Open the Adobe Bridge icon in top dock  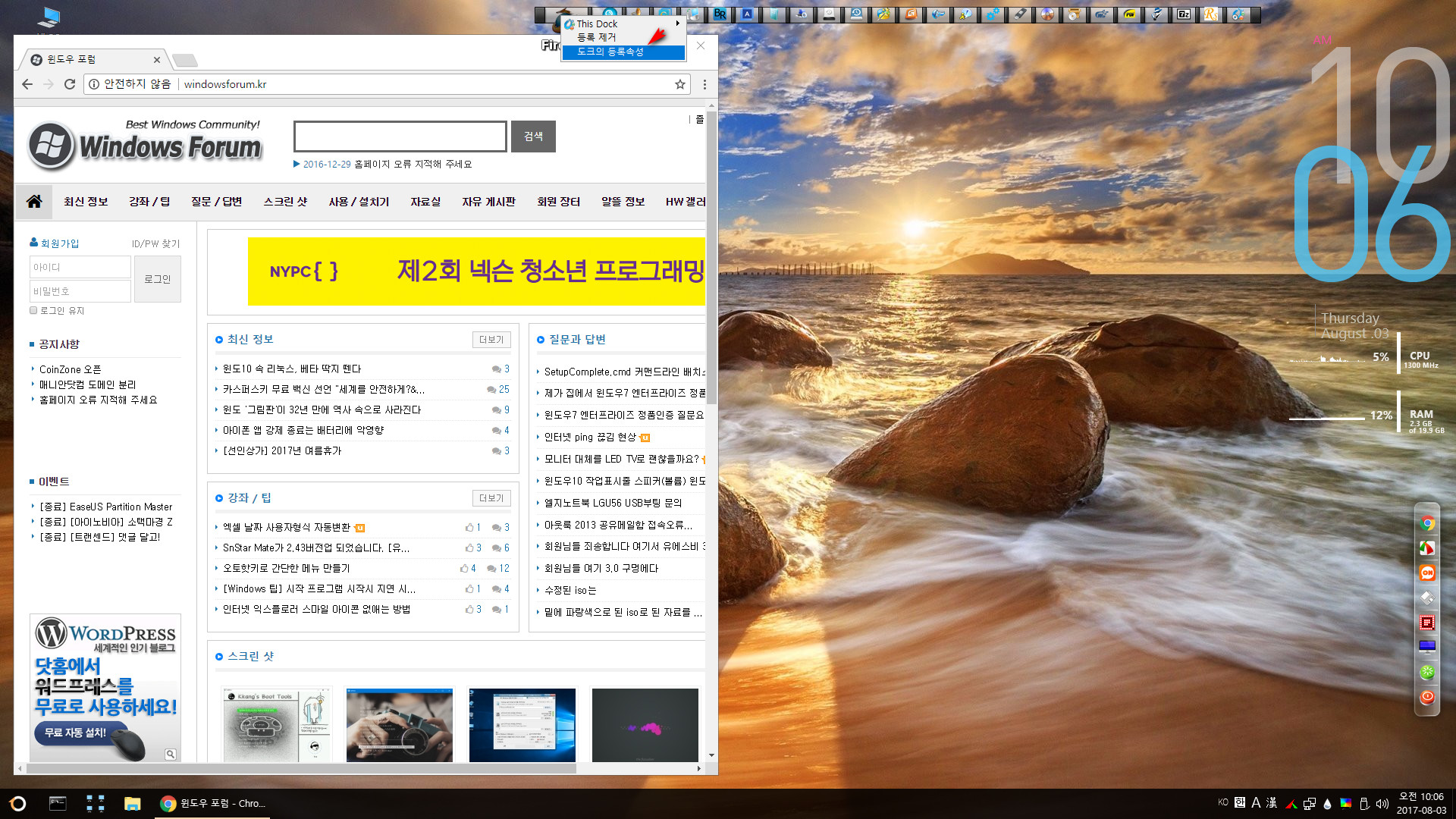tap(720, 14)
